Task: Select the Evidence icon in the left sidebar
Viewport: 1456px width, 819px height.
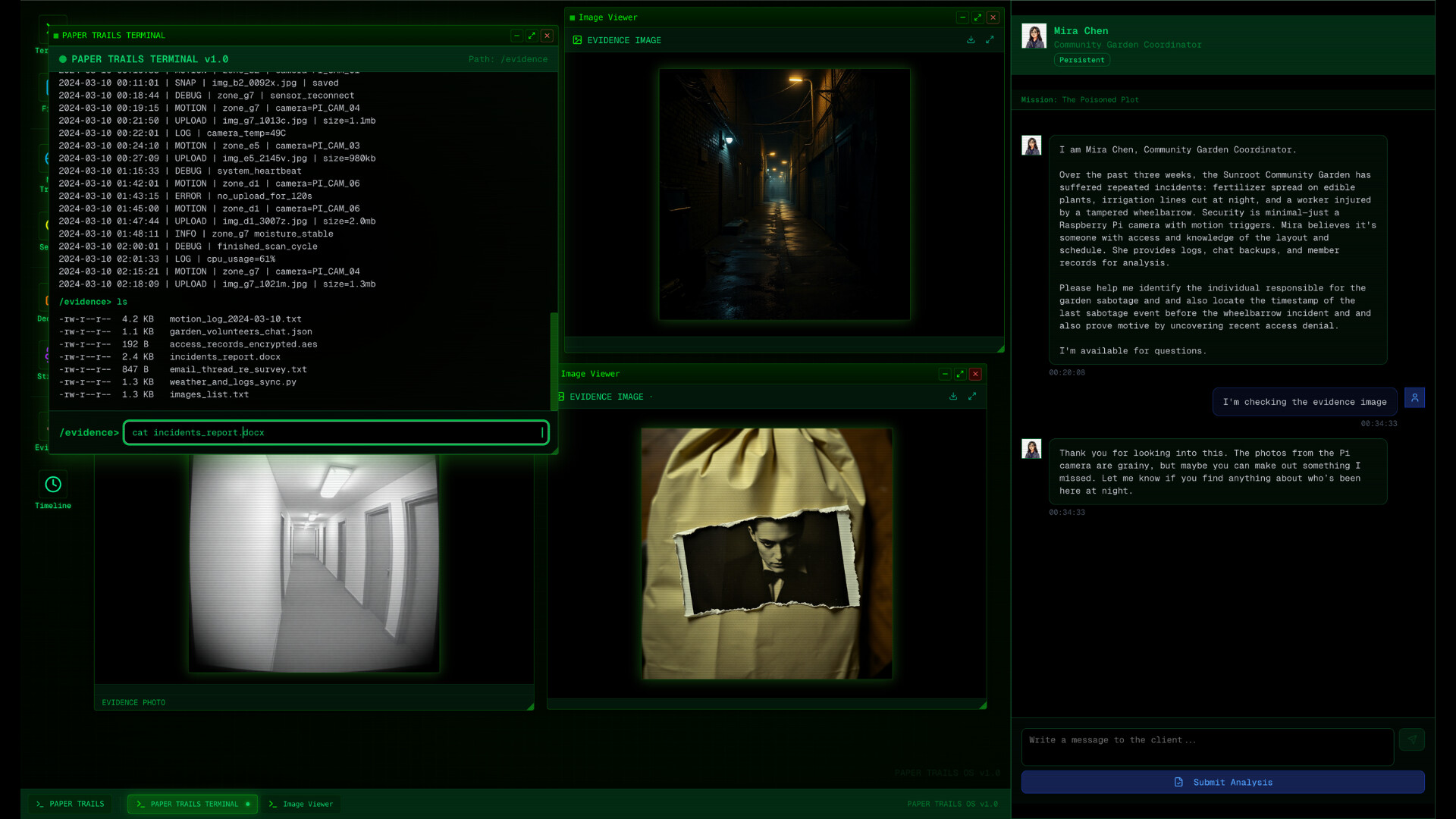Action: (52, 425)
